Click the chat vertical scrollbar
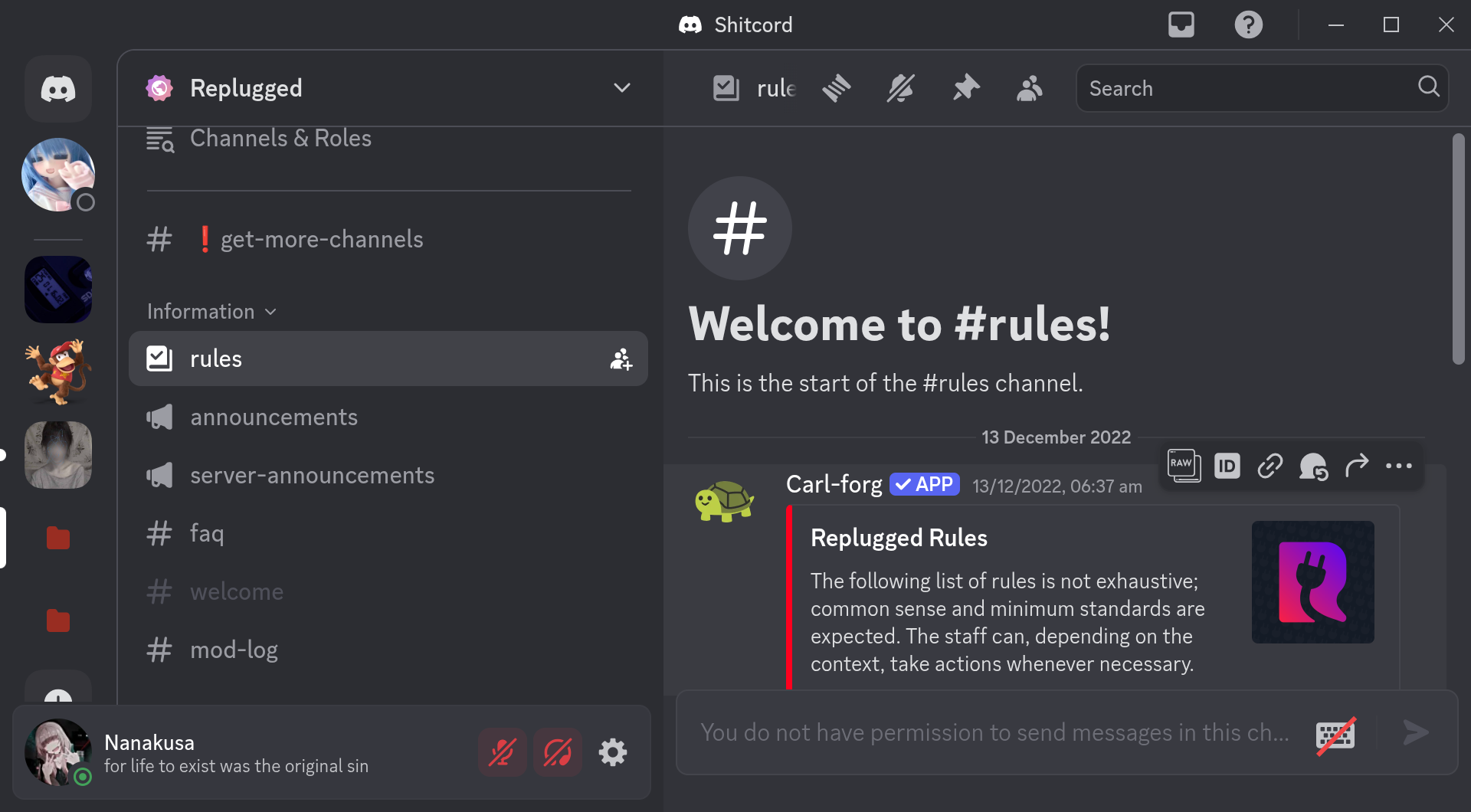This screenshot has width=1471, height=812. (x=1458, y=249)
